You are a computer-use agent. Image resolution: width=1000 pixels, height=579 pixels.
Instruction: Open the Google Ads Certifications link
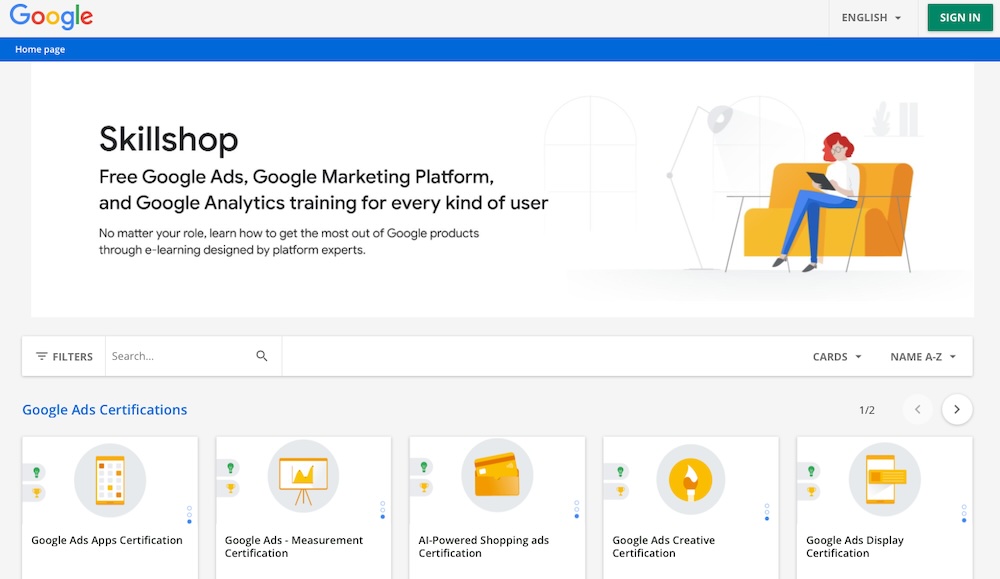[x=105, y=410]
